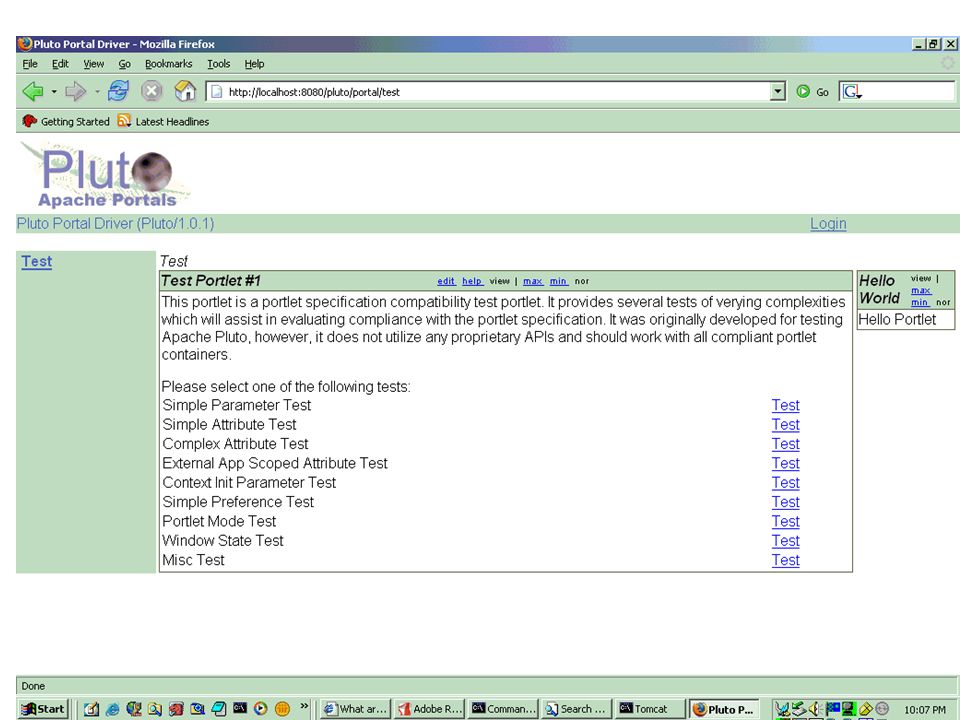Screen dimensions: 960x720
Task: Switch to Tomcat taskbar window
Action: click(650, 709)
